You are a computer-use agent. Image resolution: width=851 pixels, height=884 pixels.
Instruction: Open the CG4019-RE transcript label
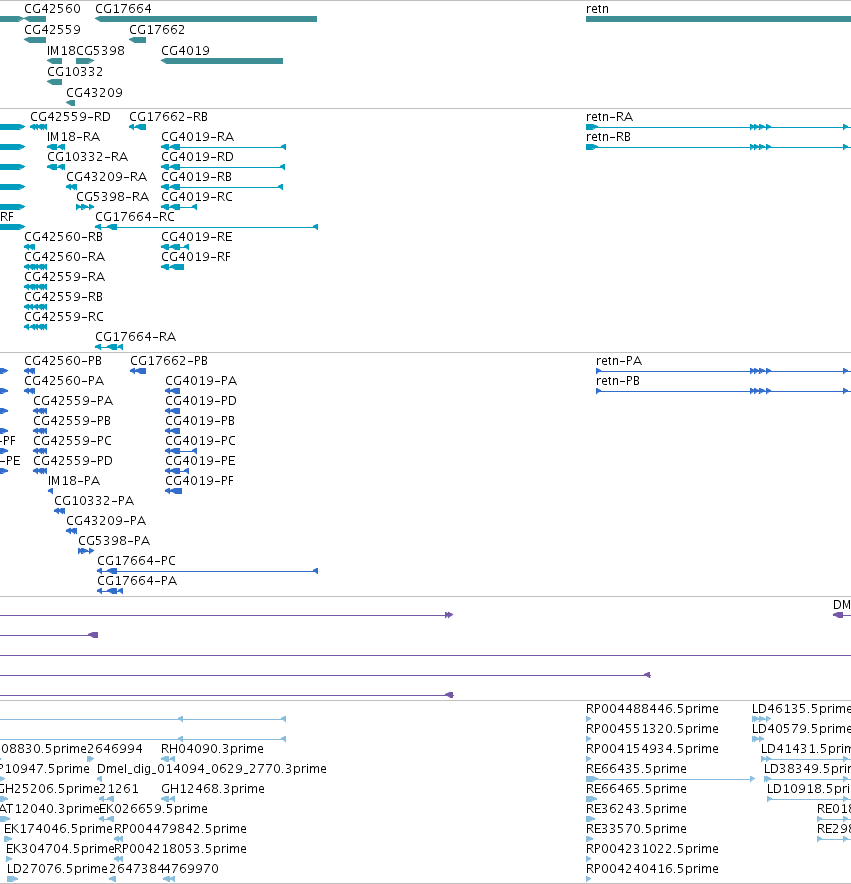pyautogui.click(x=197, y=237)
